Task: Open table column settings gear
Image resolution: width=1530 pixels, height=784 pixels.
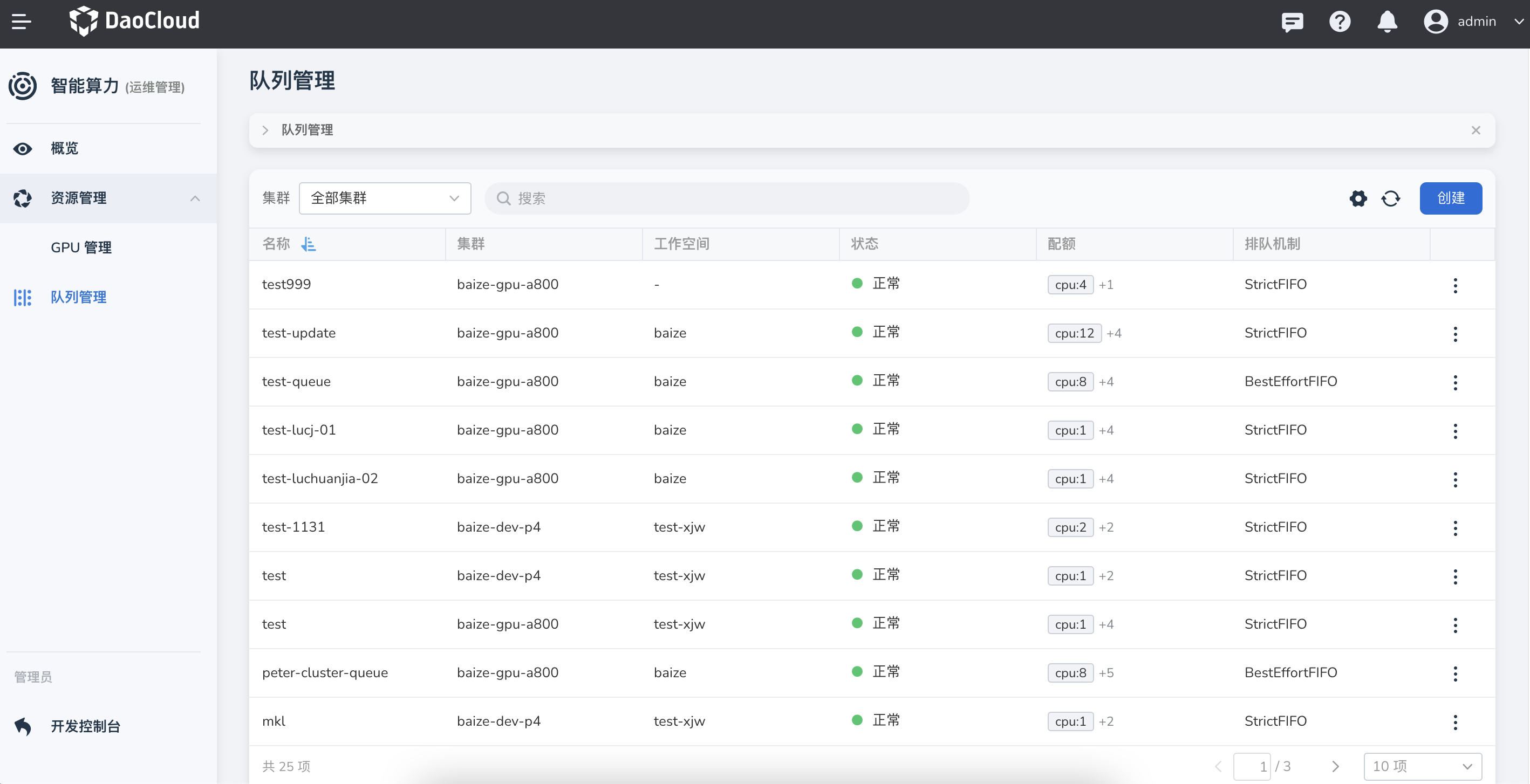Action: tap(1358, 198)
